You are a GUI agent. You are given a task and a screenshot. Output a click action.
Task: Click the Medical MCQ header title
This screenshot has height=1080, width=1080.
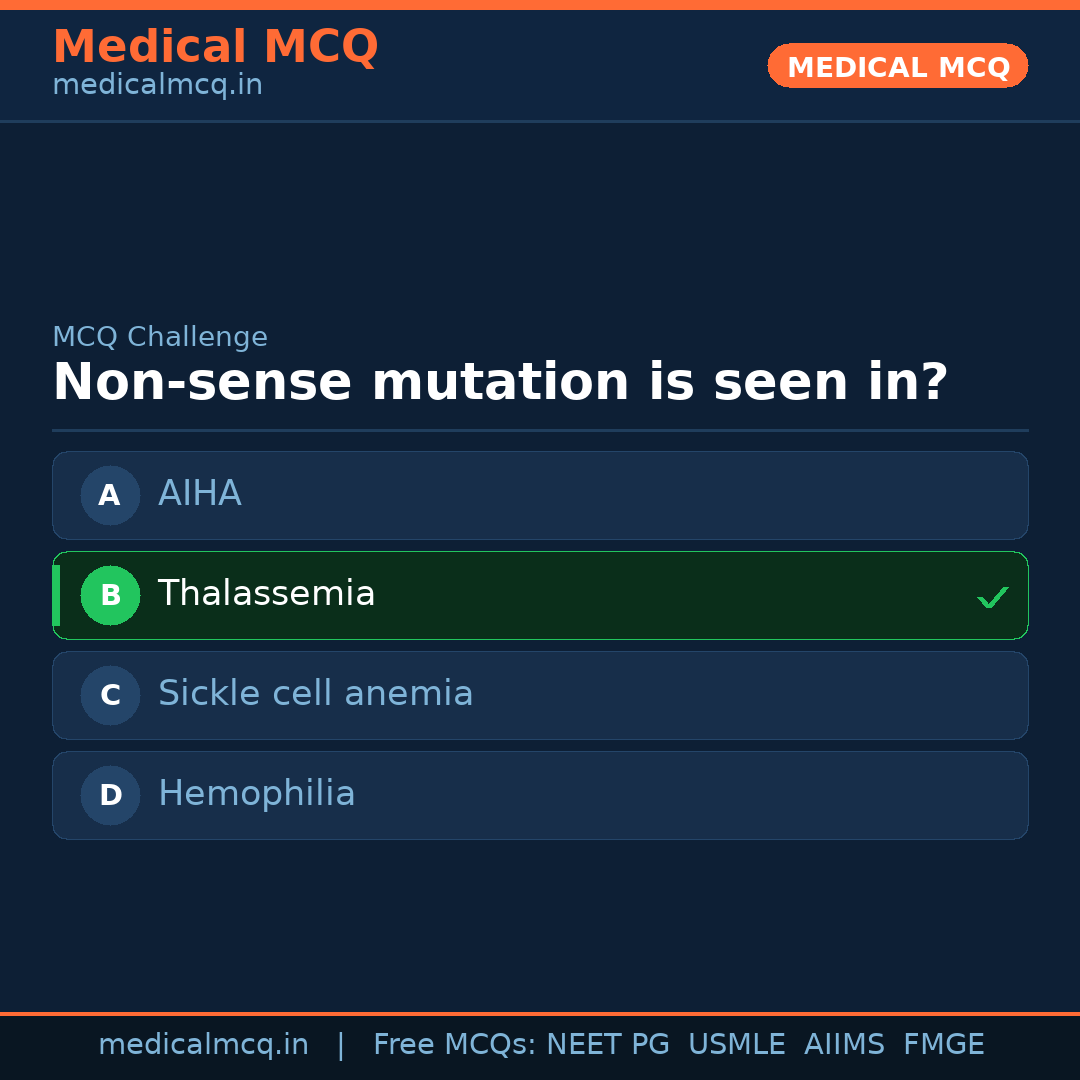tap(215, 47)
